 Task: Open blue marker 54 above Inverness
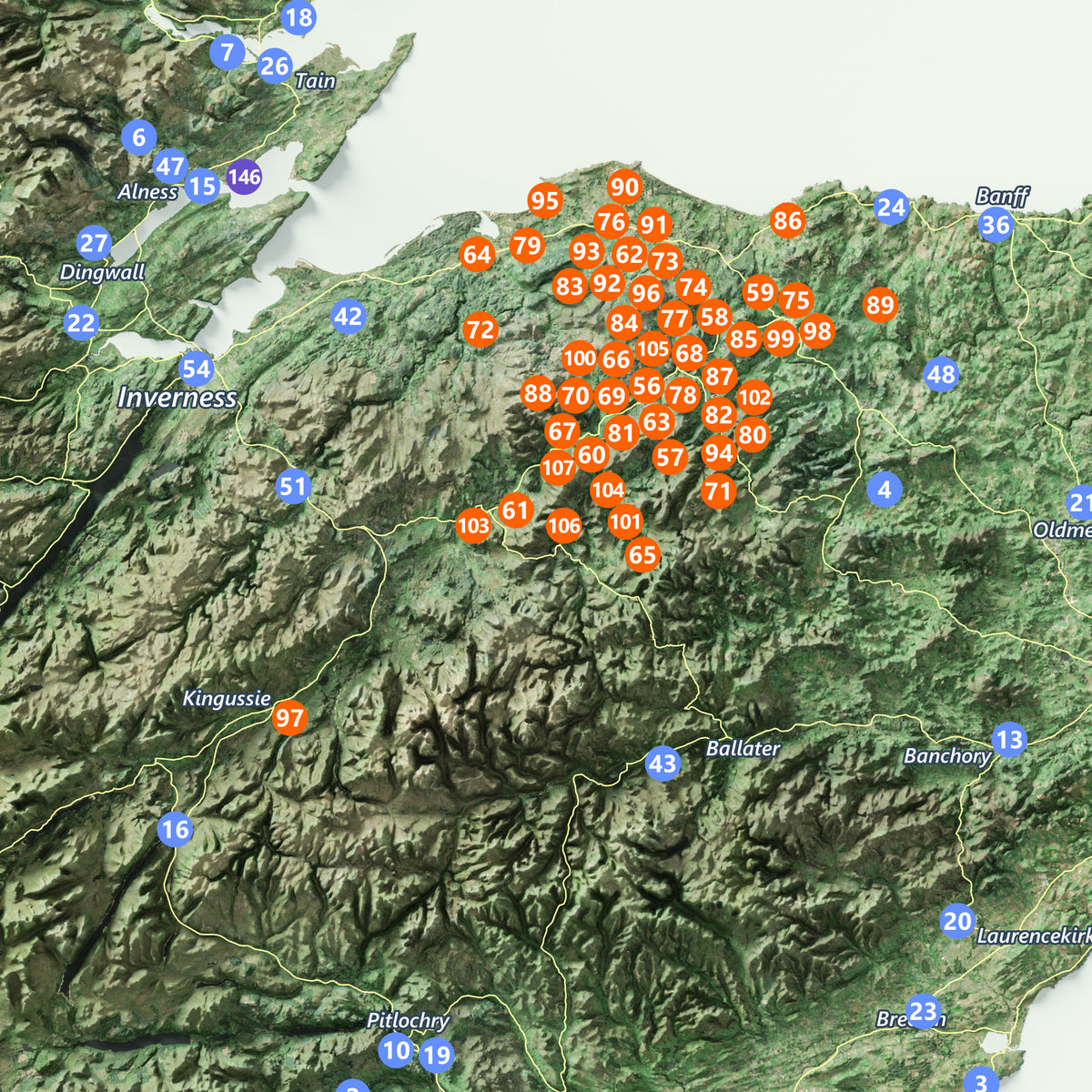click(197, 369)
